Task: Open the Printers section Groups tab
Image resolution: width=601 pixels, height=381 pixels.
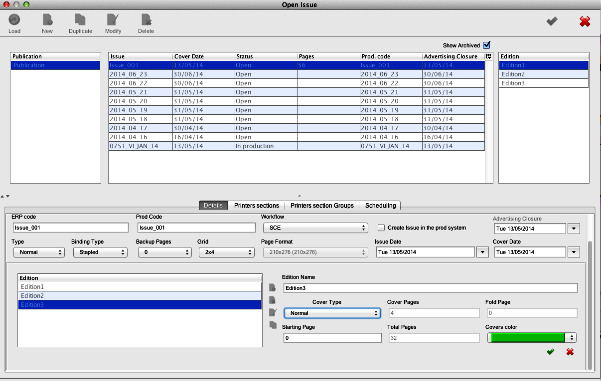Action: coord(322,205)
